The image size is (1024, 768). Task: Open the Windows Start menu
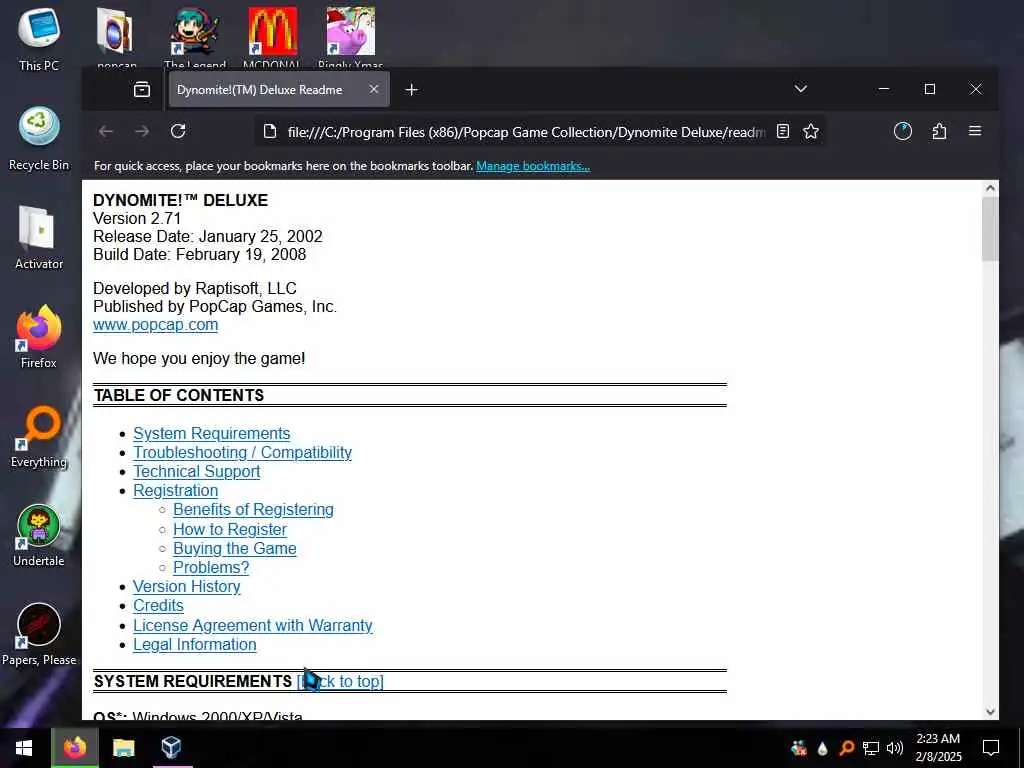tap(24, 748)
